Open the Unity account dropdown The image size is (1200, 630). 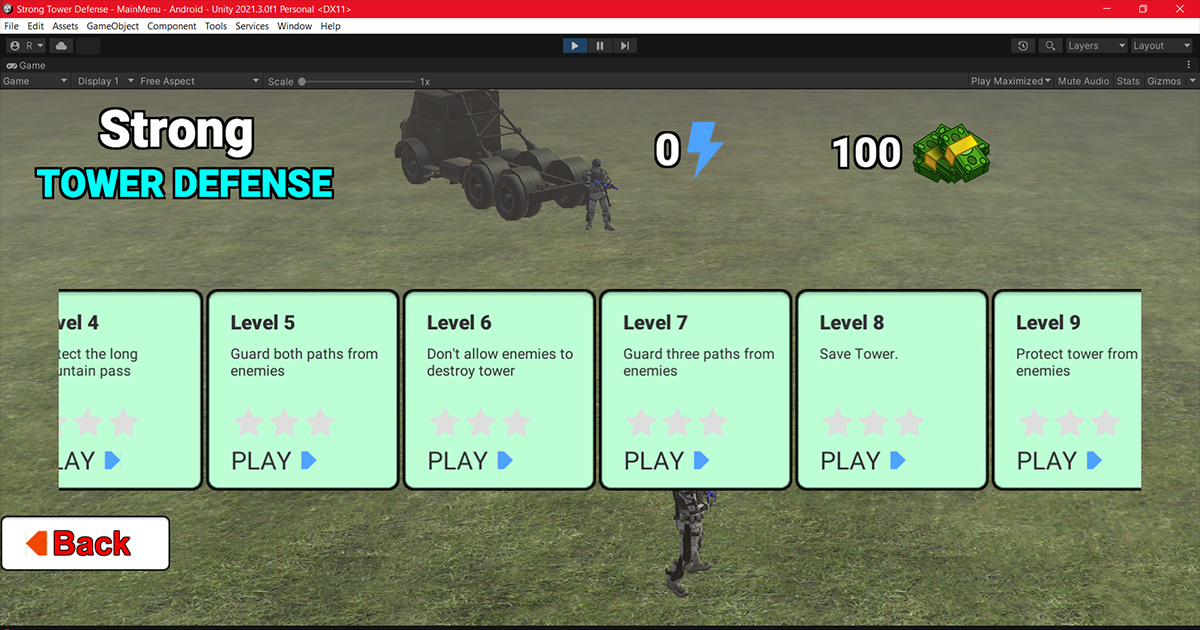(25, 46)
